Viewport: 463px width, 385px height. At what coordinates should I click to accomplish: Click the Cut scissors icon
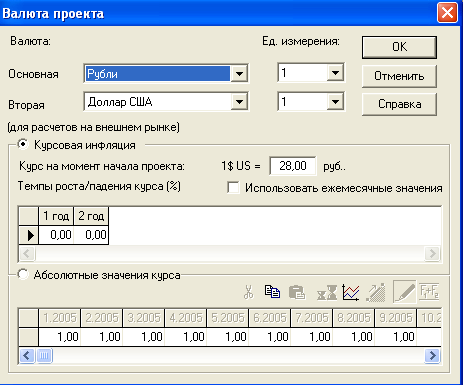pos(248,292)
